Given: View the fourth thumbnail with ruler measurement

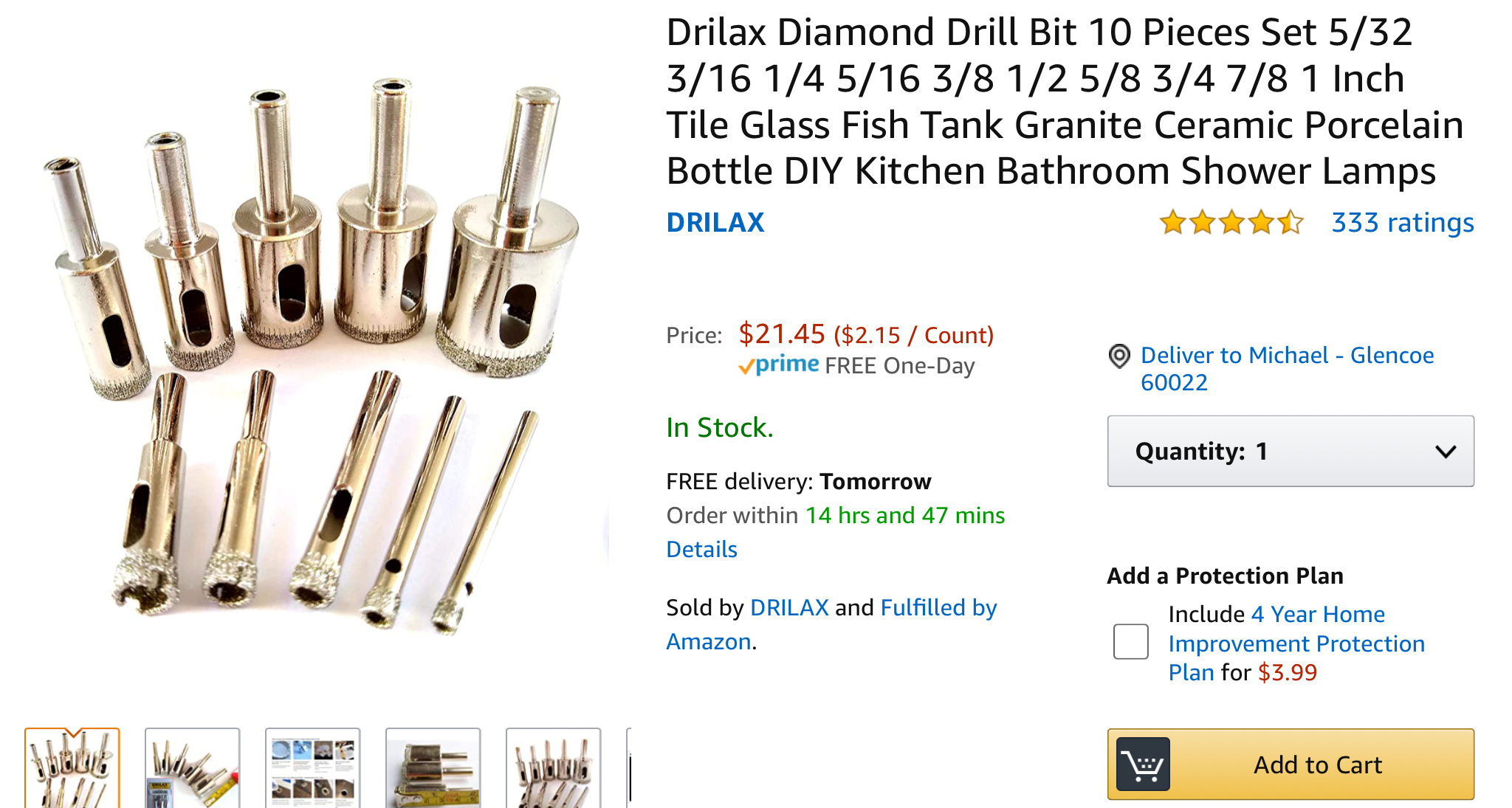Looking at the screenshot, I should point(433,768).
